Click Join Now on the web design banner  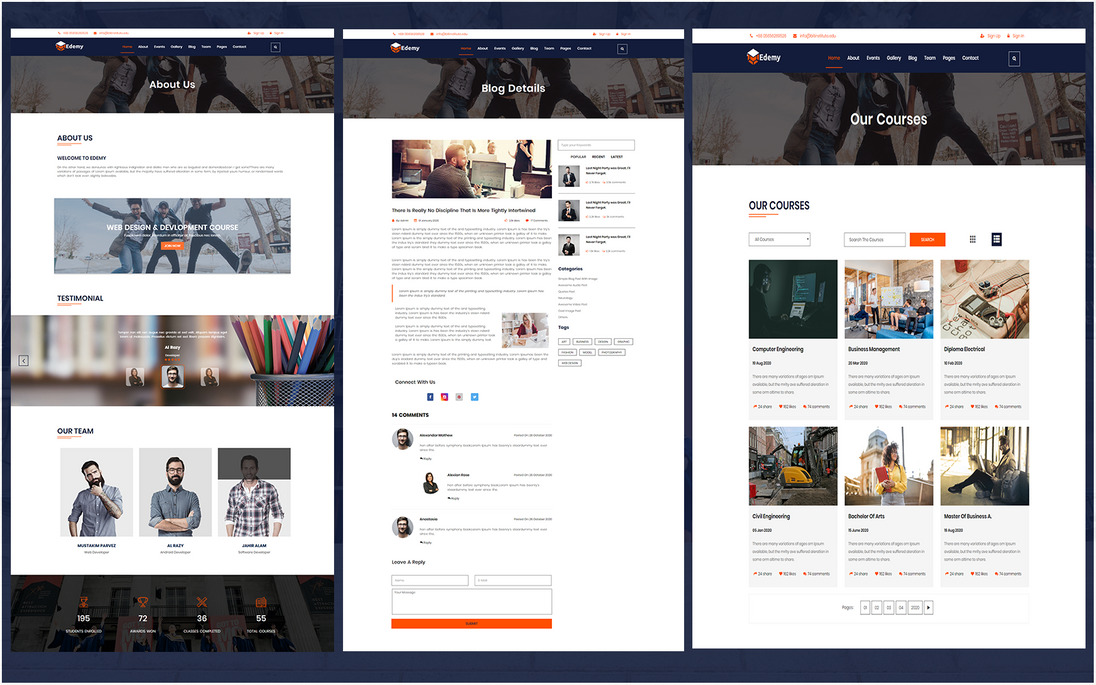tap(172, 244)
